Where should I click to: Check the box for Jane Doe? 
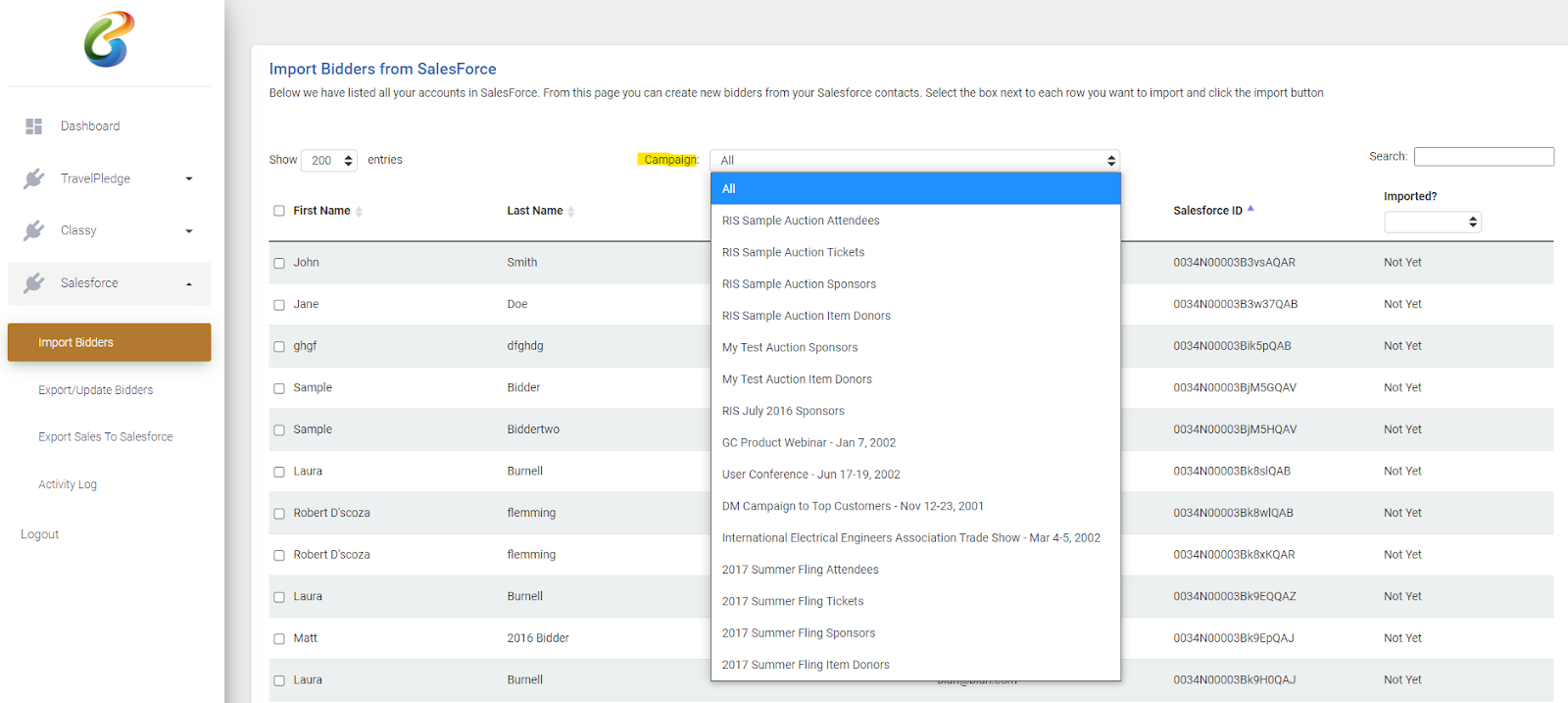pyautogui.click(x=279, y=305)
